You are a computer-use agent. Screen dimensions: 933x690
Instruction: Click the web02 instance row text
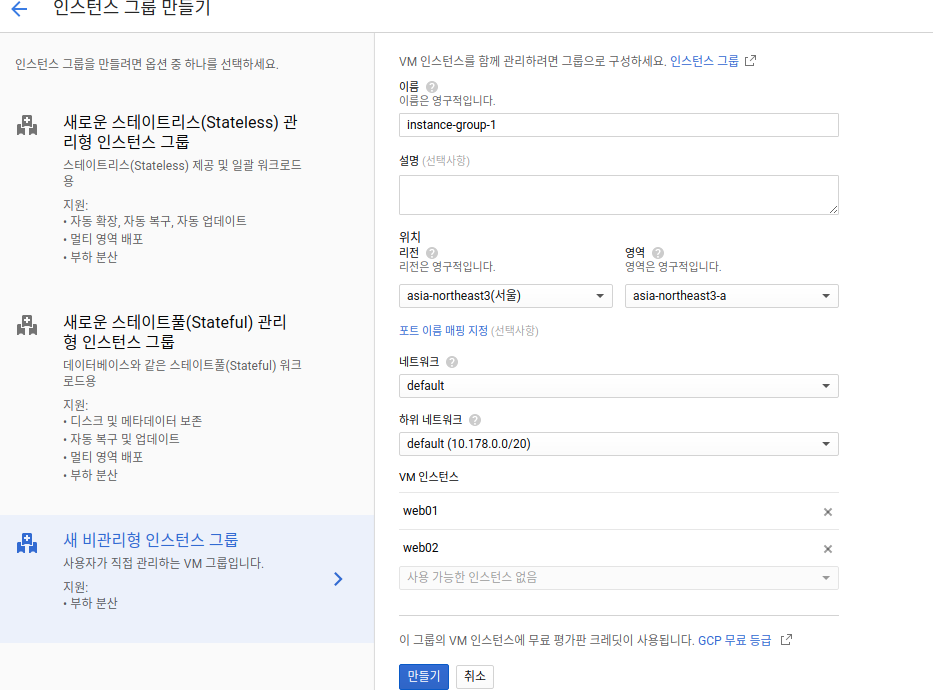click(421, 548)
